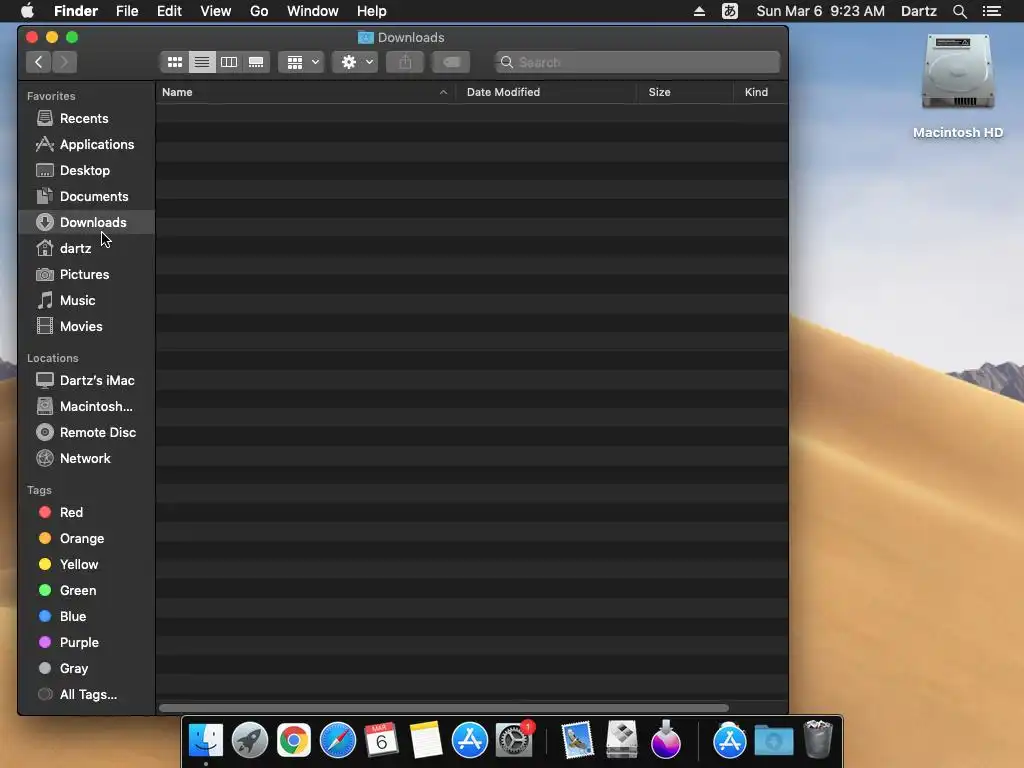1024x768 pixels.
Task: Select Macintosh HD in sidebar Locations
Action: point(86,406)
